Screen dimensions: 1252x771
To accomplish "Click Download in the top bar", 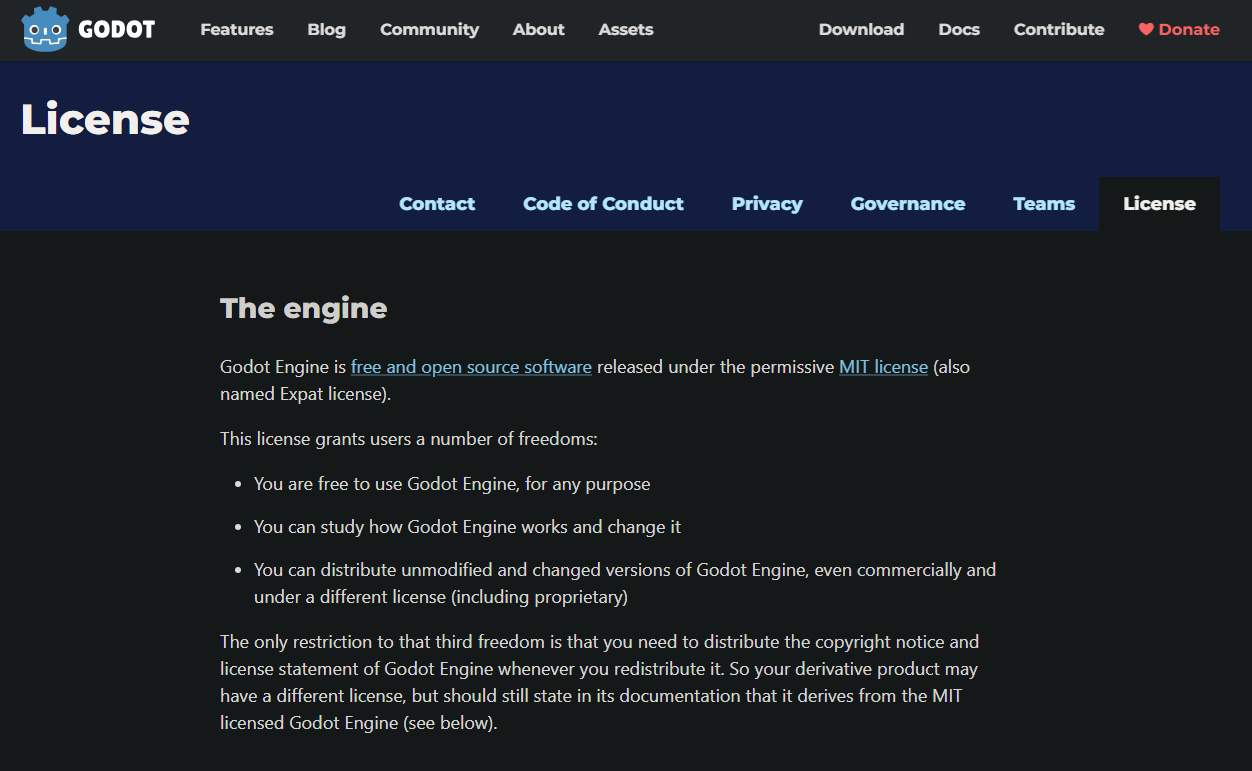I will (861, 30).
